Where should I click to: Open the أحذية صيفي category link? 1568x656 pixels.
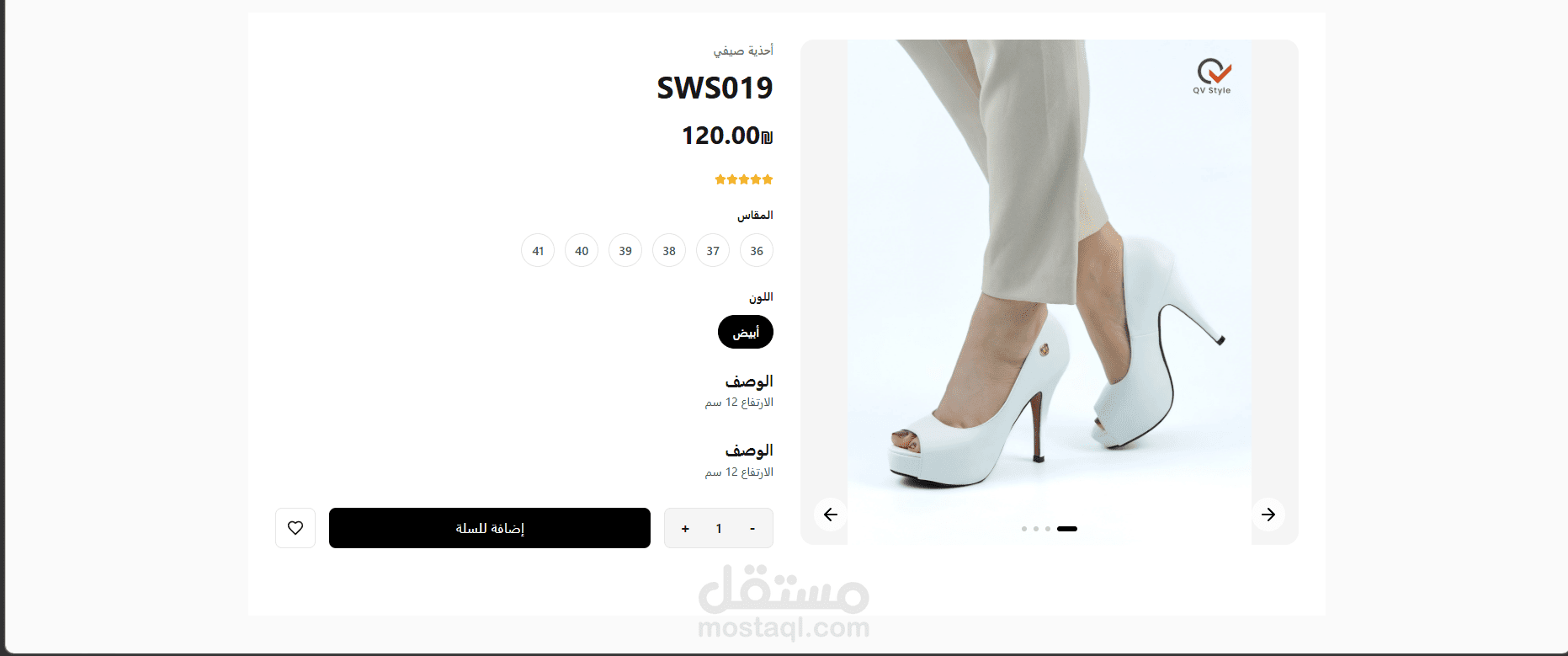coord(743,51)
